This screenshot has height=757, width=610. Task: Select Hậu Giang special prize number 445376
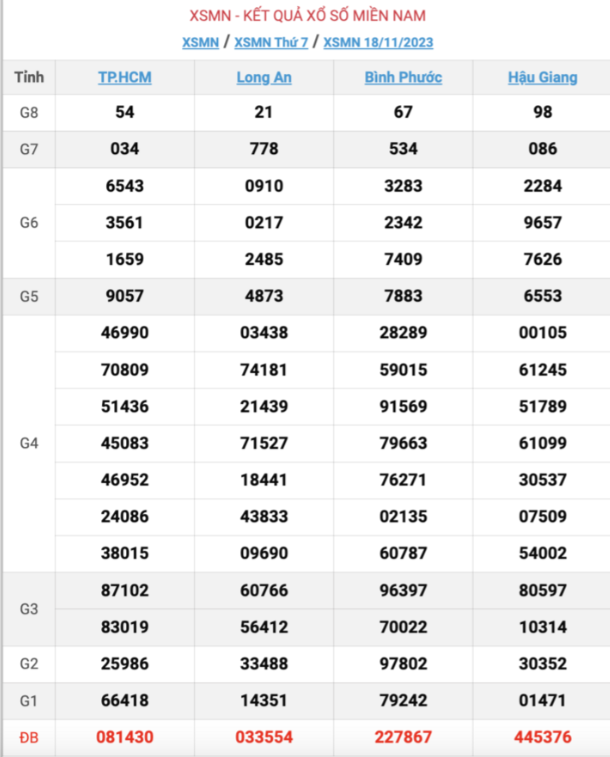(542, 737)
